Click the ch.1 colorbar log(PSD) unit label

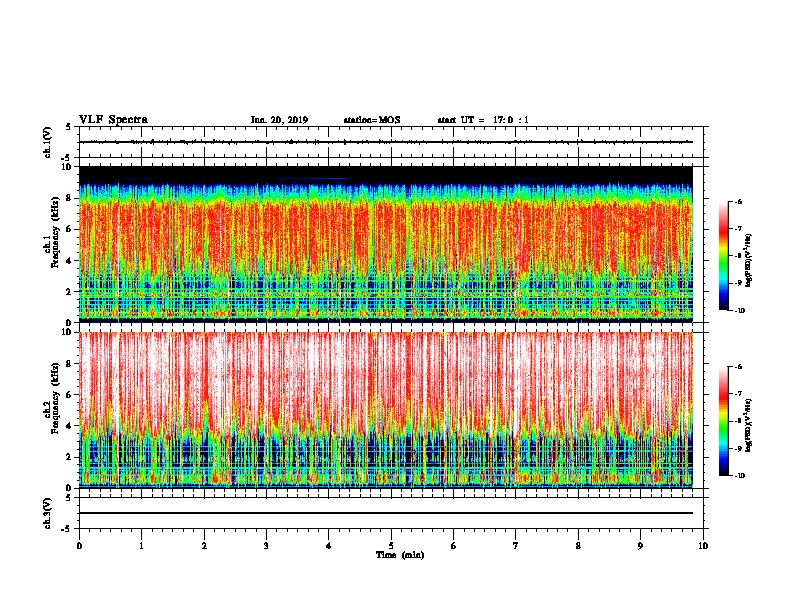pos(748,261)
